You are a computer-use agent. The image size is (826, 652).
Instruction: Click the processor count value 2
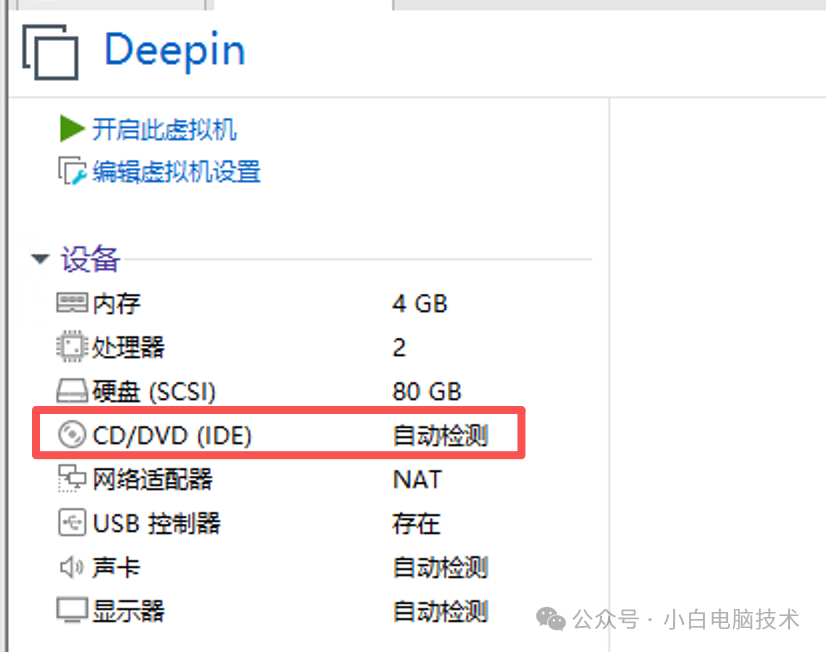[399, 348]
